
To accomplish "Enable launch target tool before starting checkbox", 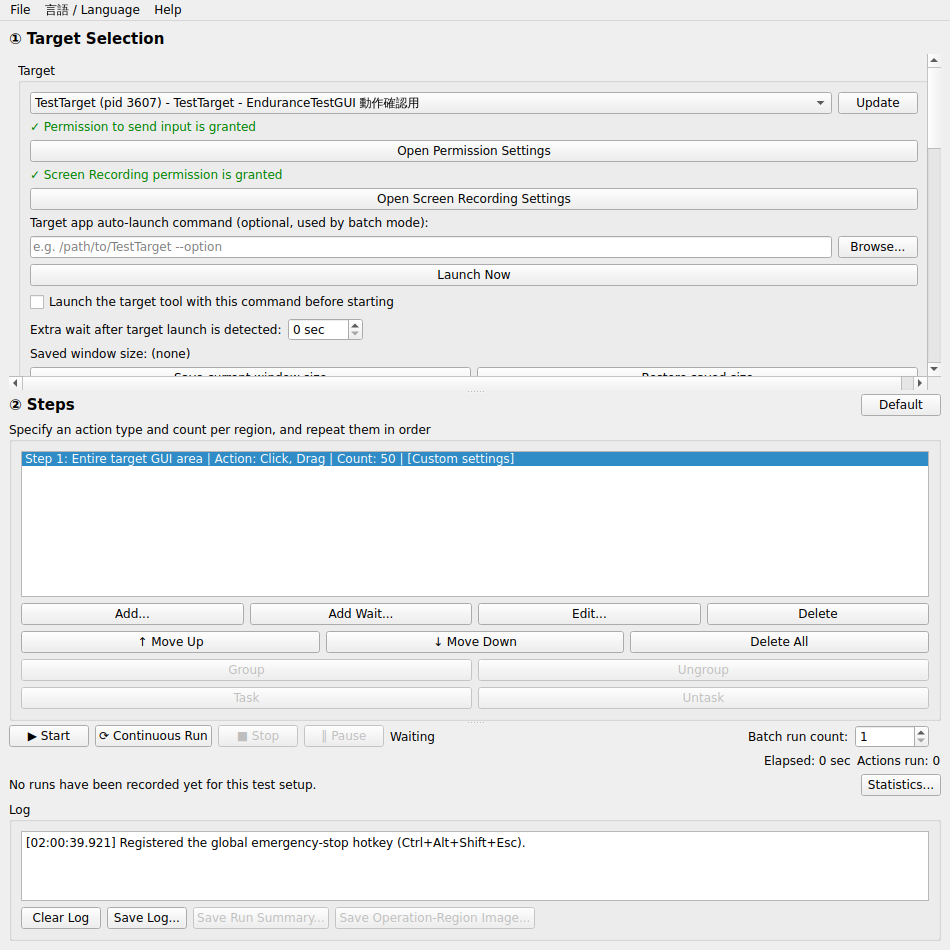I will click(37, 302).
